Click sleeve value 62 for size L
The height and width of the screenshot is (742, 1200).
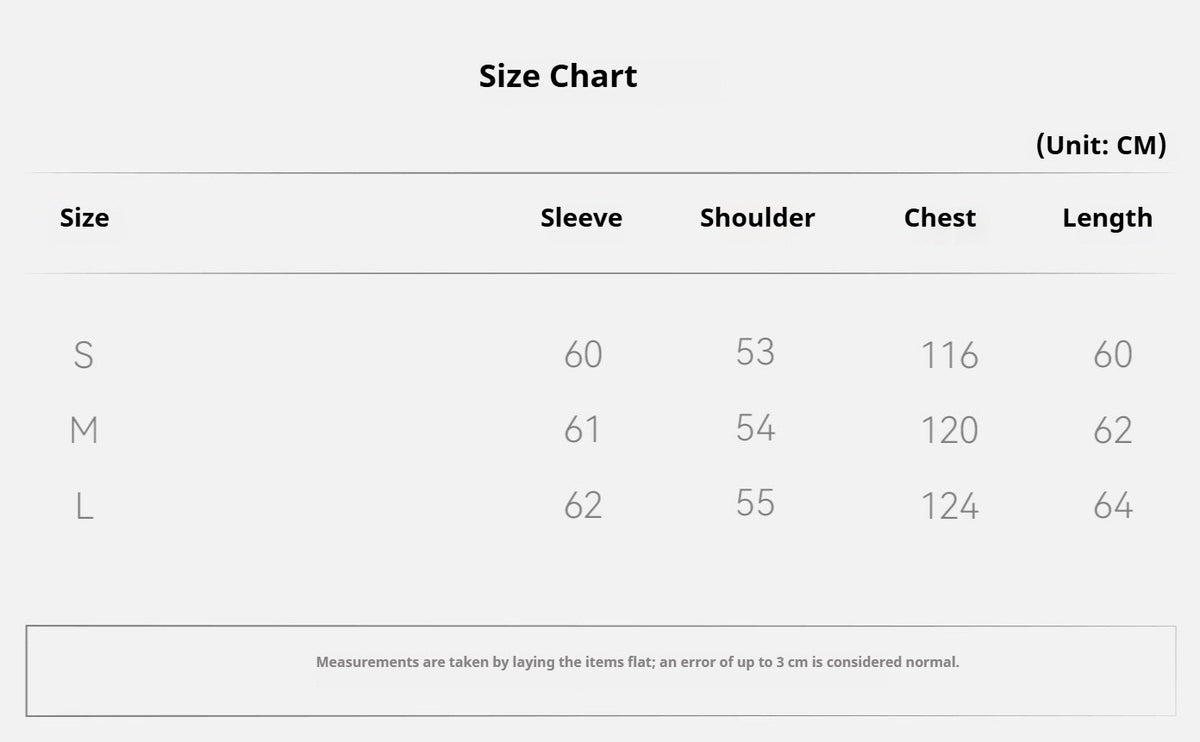coord(583,506)
